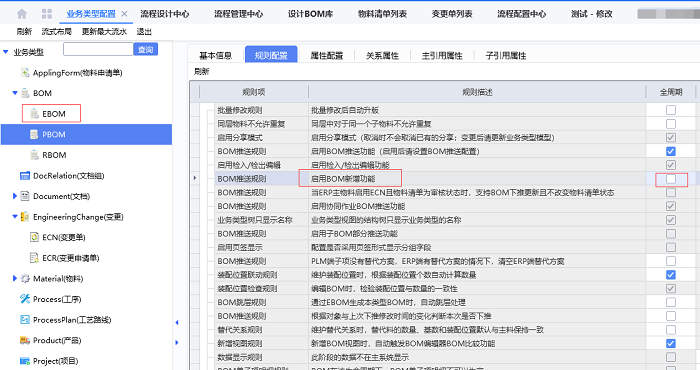Click the Process(工序) tools icon
Screen dimensions: 700x370
click(25, 299)
